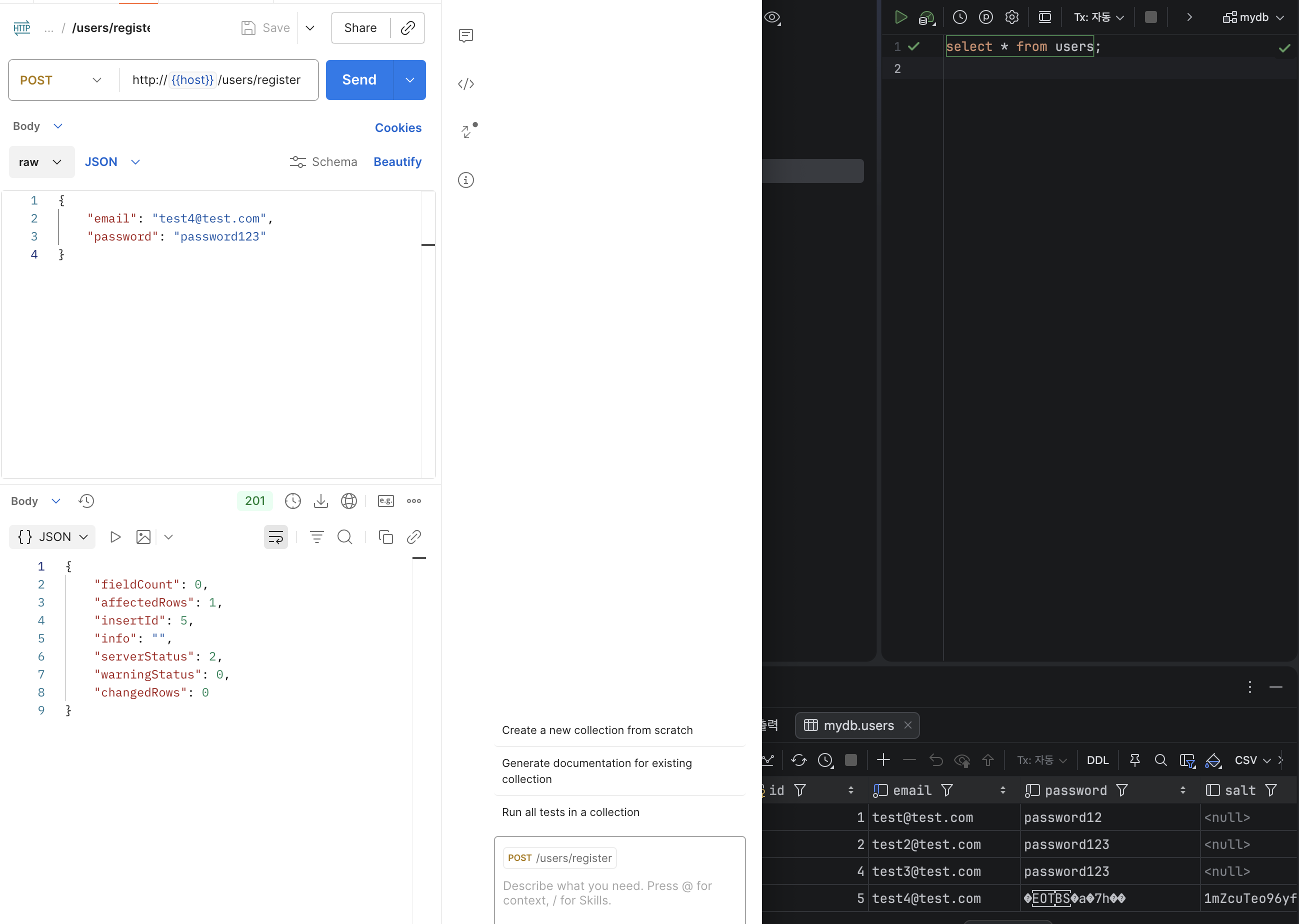Search within the response body

[345, 537]
